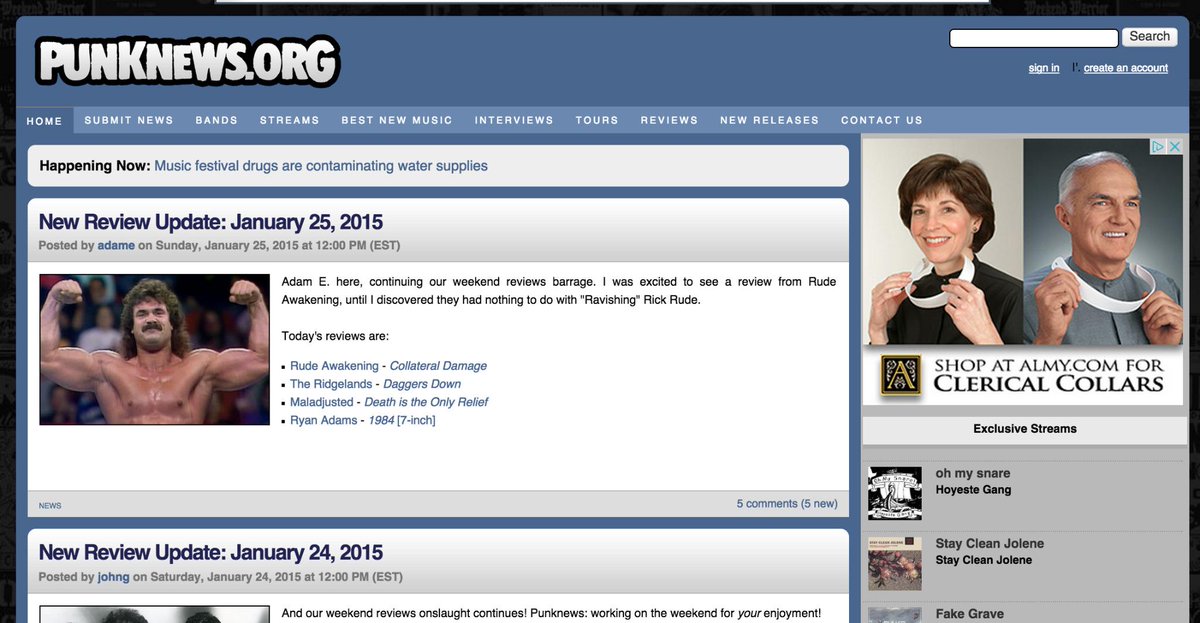The image size is (1200, 623).
Task: Click into the search text field
Action: (x=1033, y=38)
